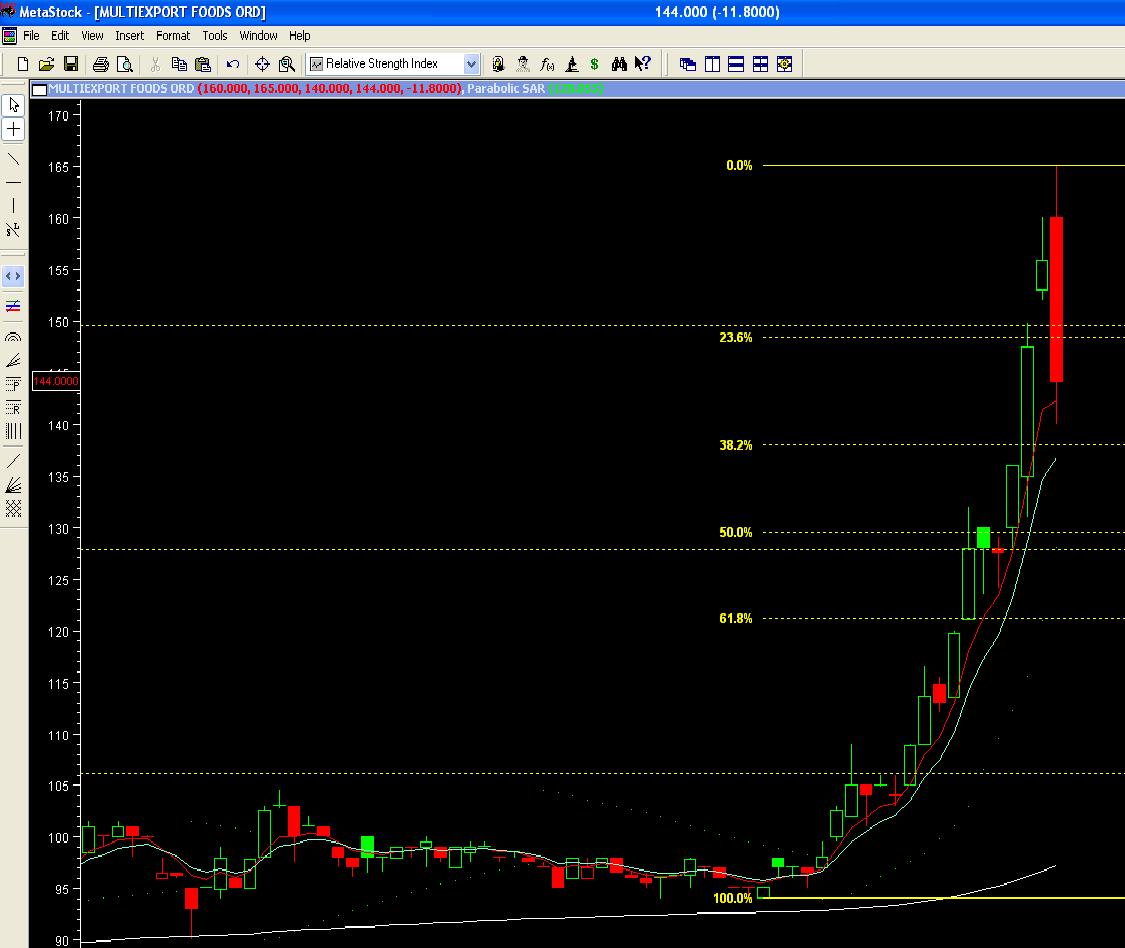
Task: Open the File menu
Action: 31,36
